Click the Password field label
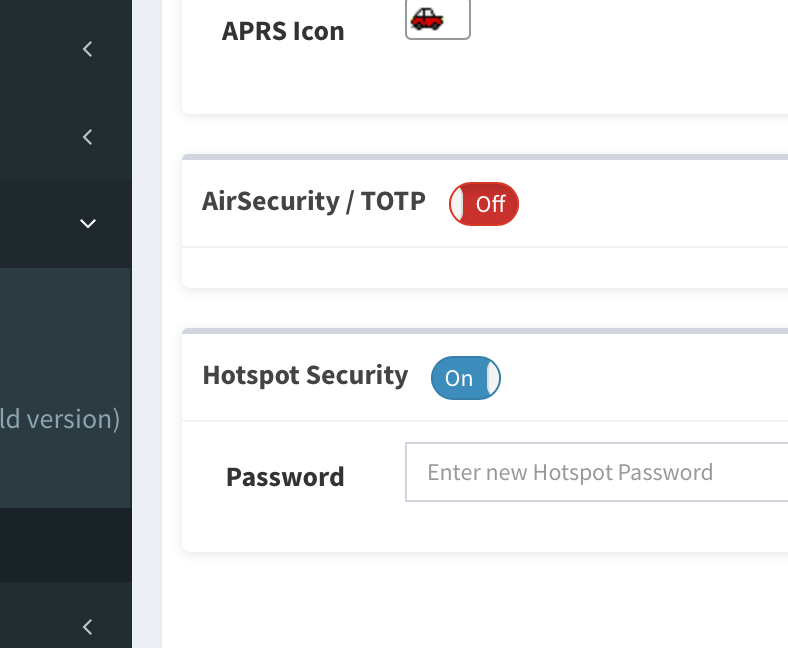Image resolution: width=788 pixels, height=648 pixels. point(285,477)
